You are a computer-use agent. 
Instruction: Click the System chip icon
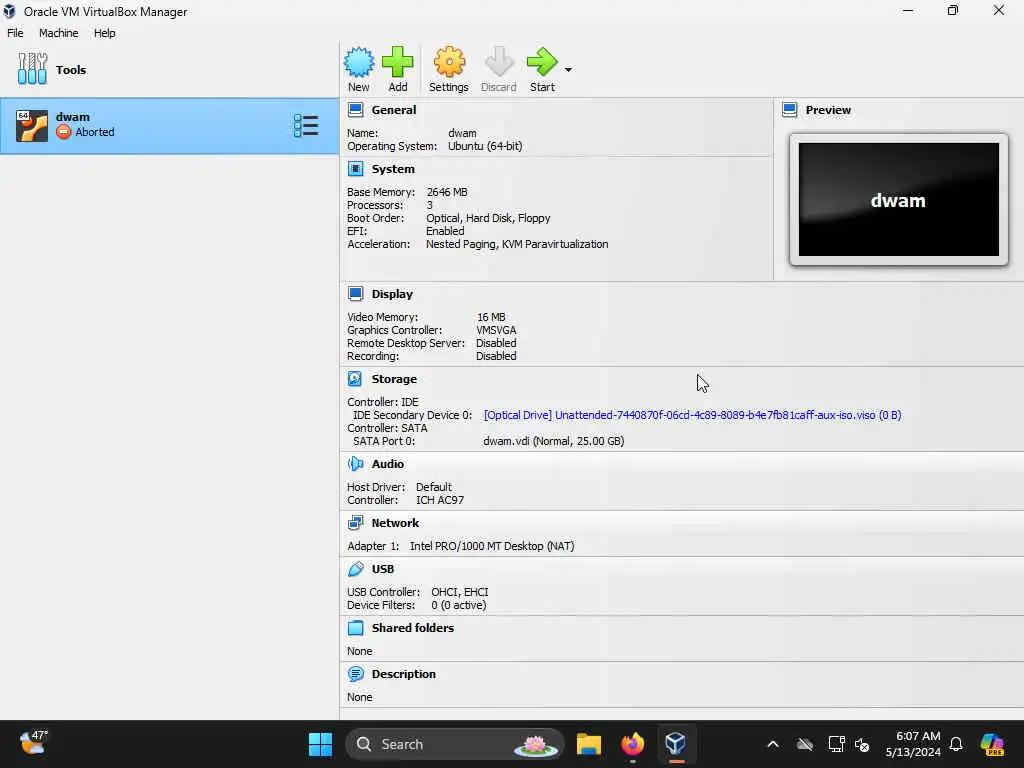(x=355, y=168)
